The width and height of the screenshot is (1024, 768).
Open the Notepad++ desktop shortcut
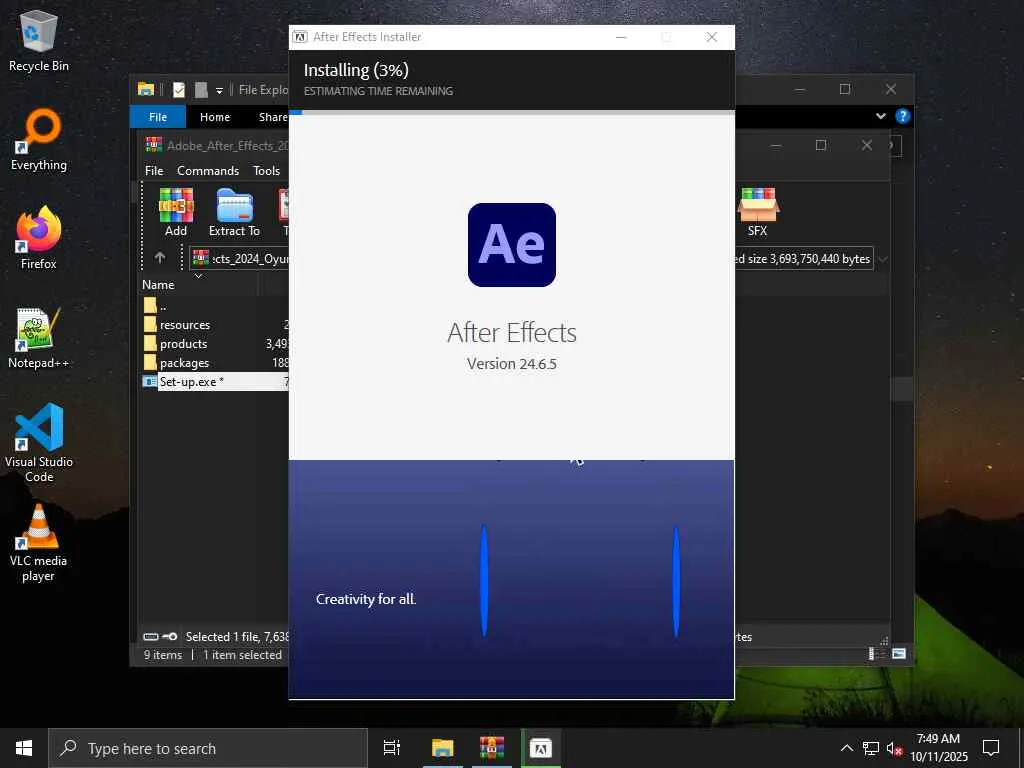coord(39,338)
